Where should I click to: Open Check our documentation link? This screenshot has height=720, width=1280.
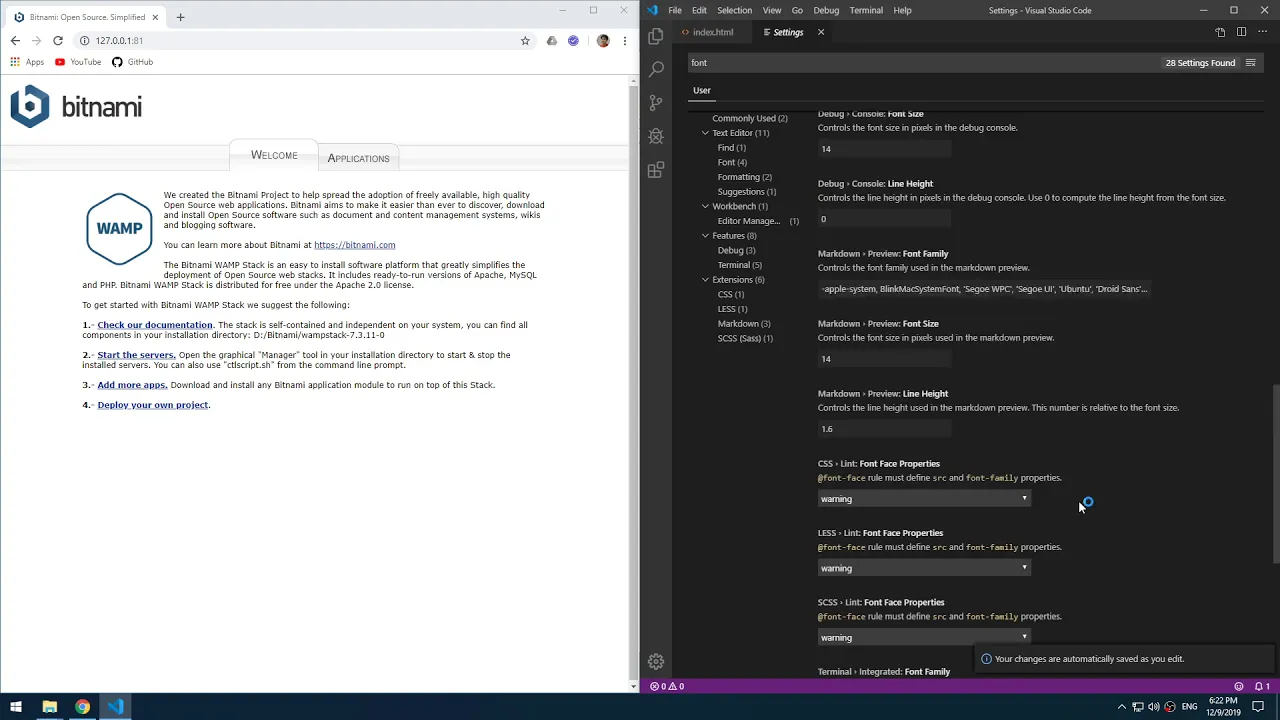(x=155, y=325)
